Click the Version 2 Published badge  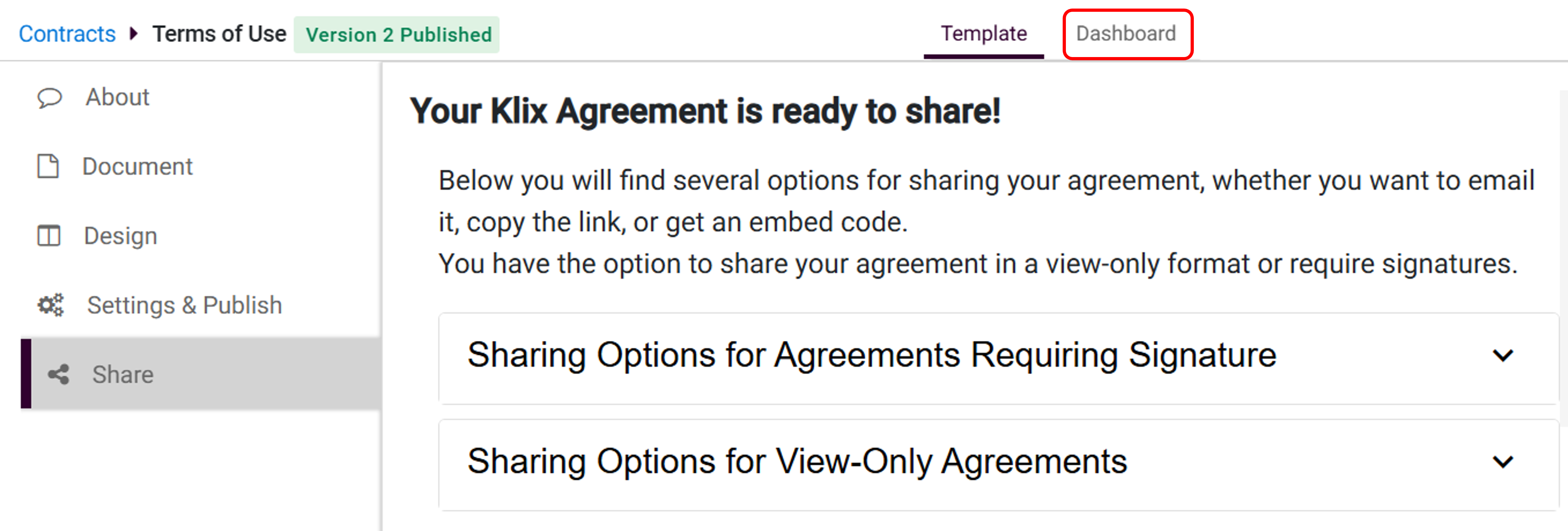coord(398,35)
